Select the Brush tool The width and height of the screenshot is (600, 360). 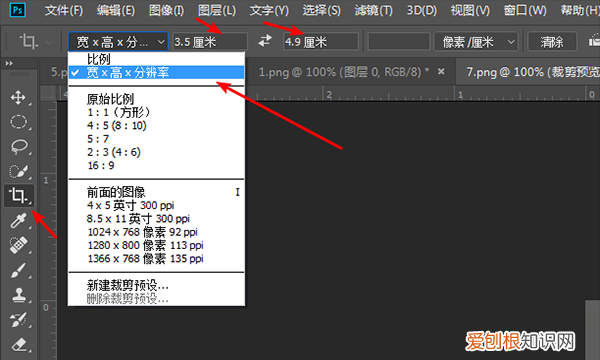pos(18,270)
